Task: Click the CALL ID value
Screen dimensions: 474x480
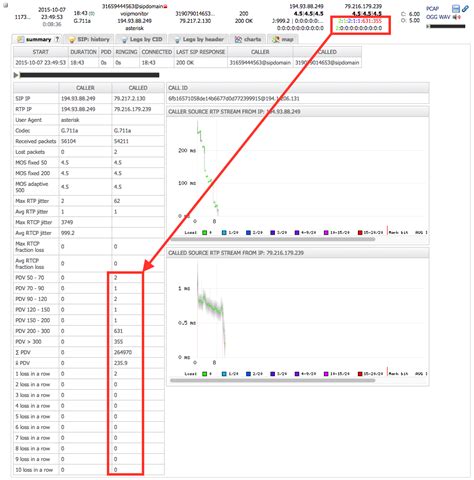Action: 234,99
